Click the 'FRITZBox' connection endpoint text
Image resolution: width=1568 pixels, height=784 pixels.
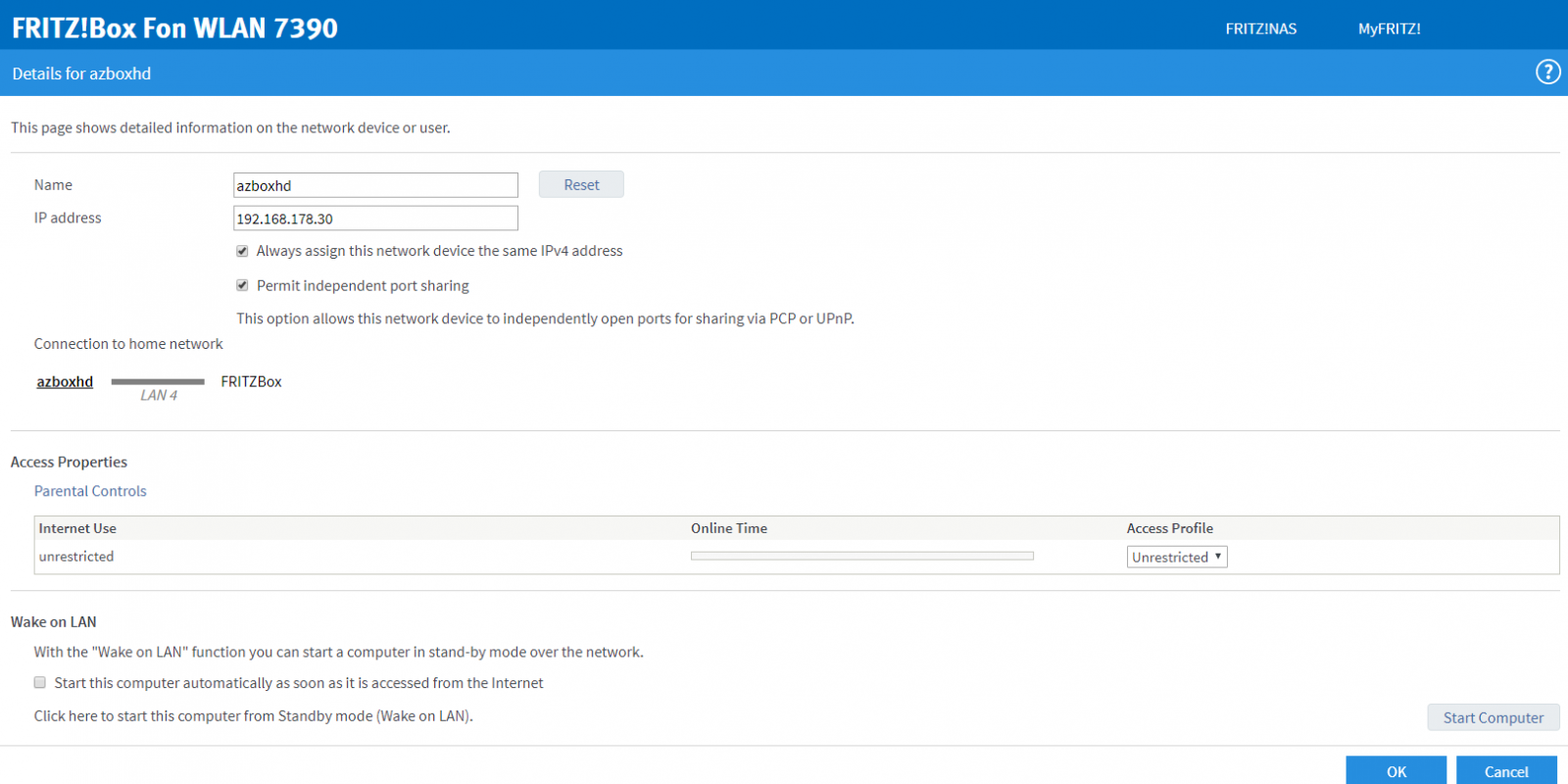click(x=251, y=381)
